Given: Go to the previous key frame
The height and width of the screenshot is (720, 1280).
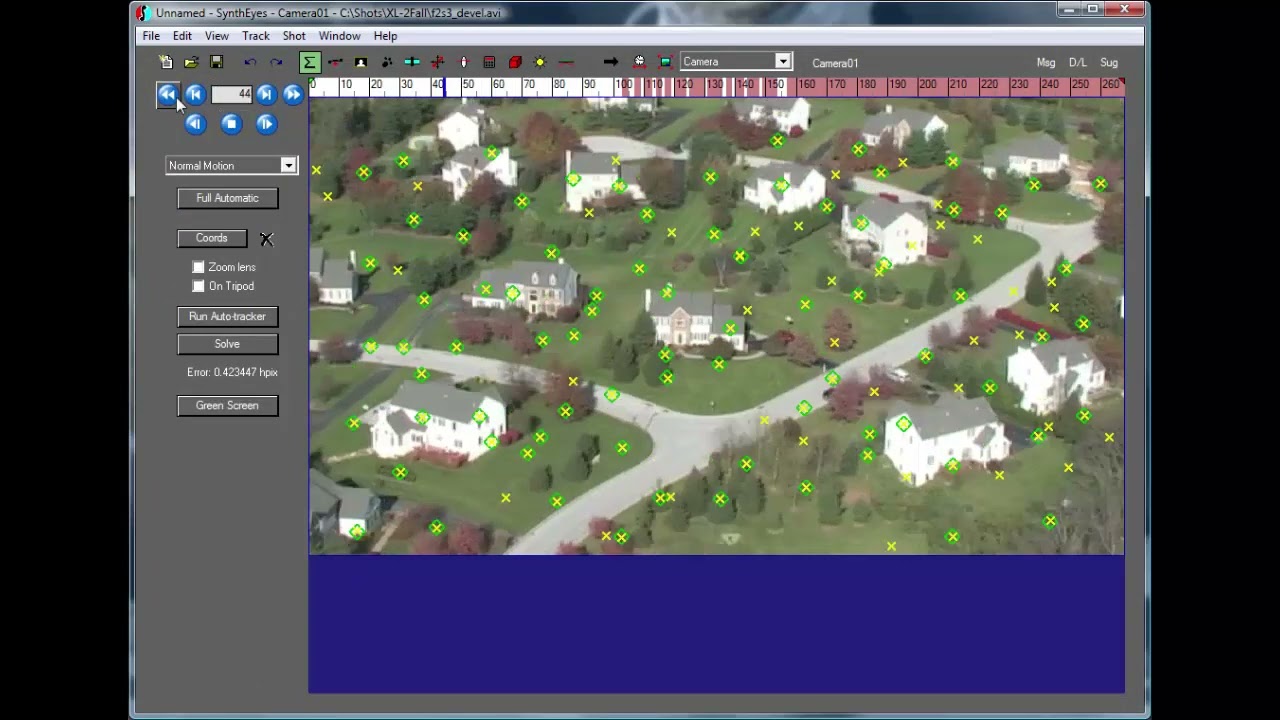Looking at the screenshot, I should 195,94.
